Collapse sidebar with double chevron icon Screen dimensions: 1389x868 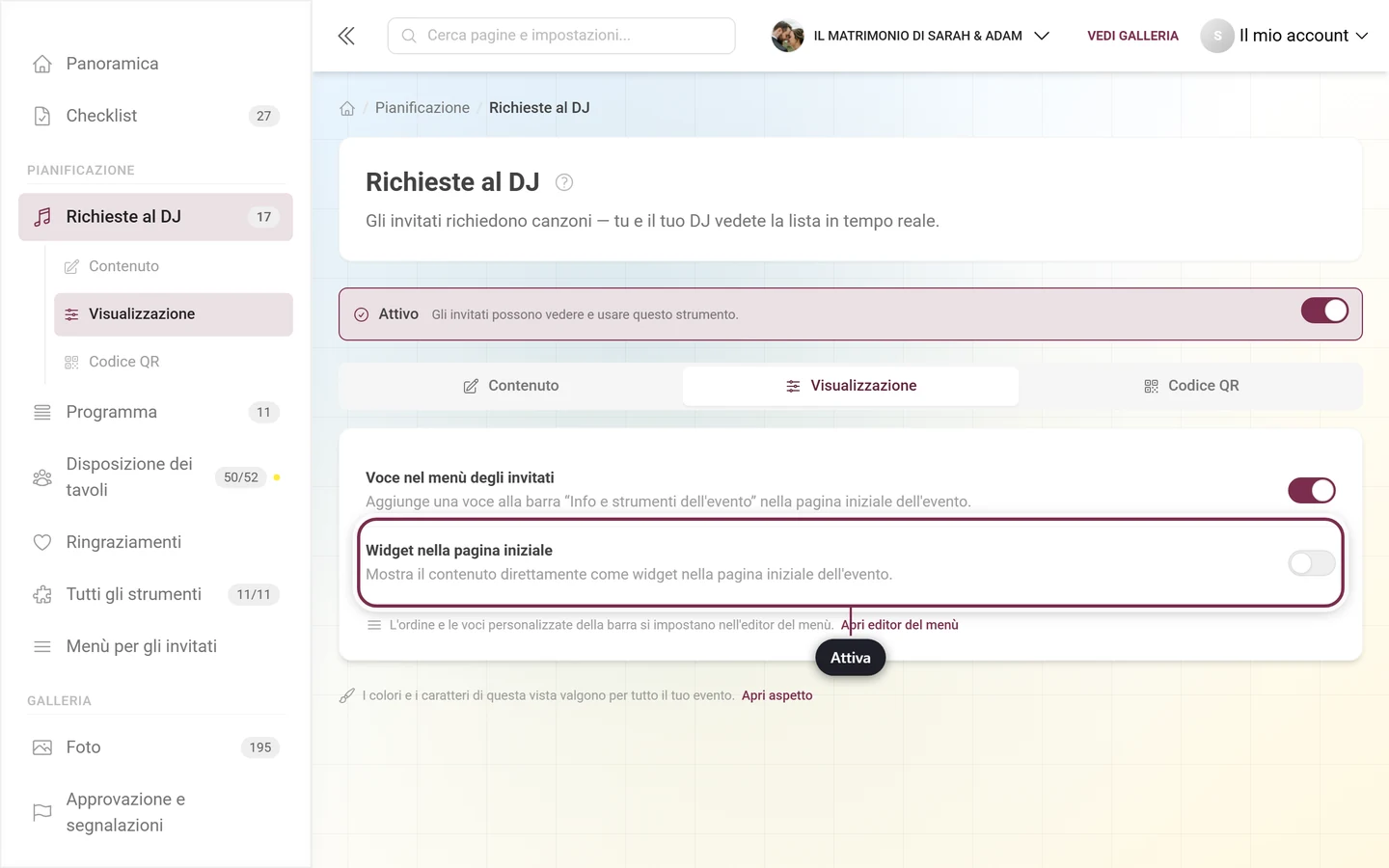[x=346, y=36]
